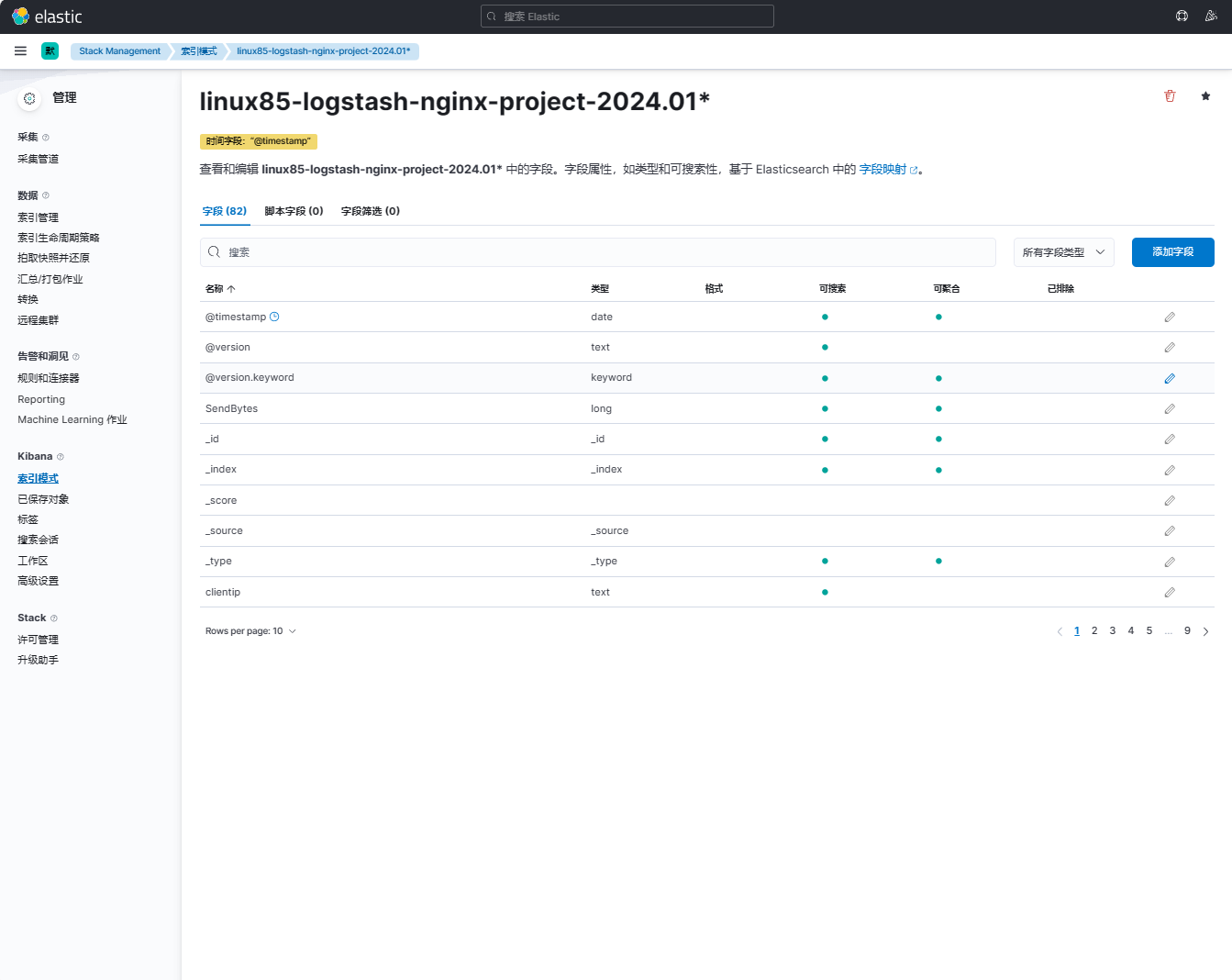
Task: Go to page 2 of fields
Action: [1094, 631]
